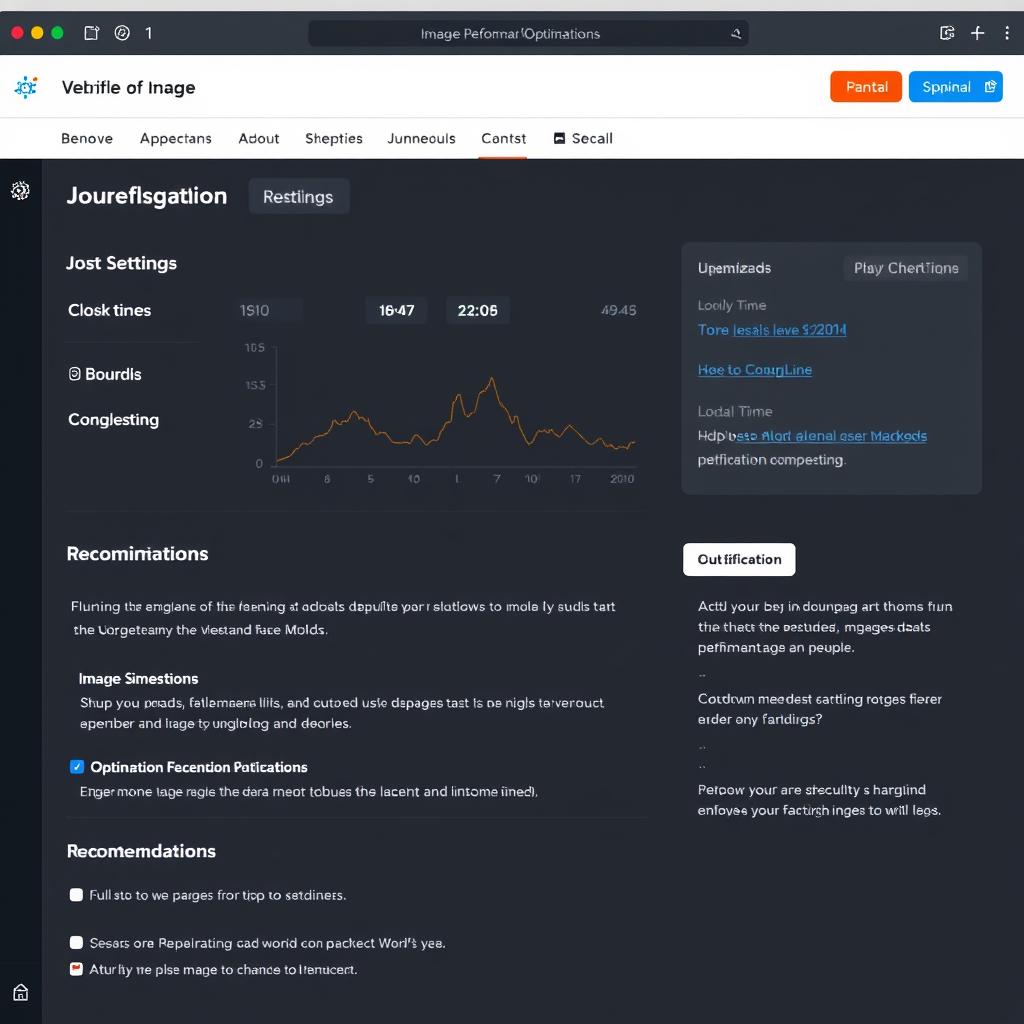This screenshot has width=1024, height=1024.
Task: Click the 1S10 time value
Action: 255,311
